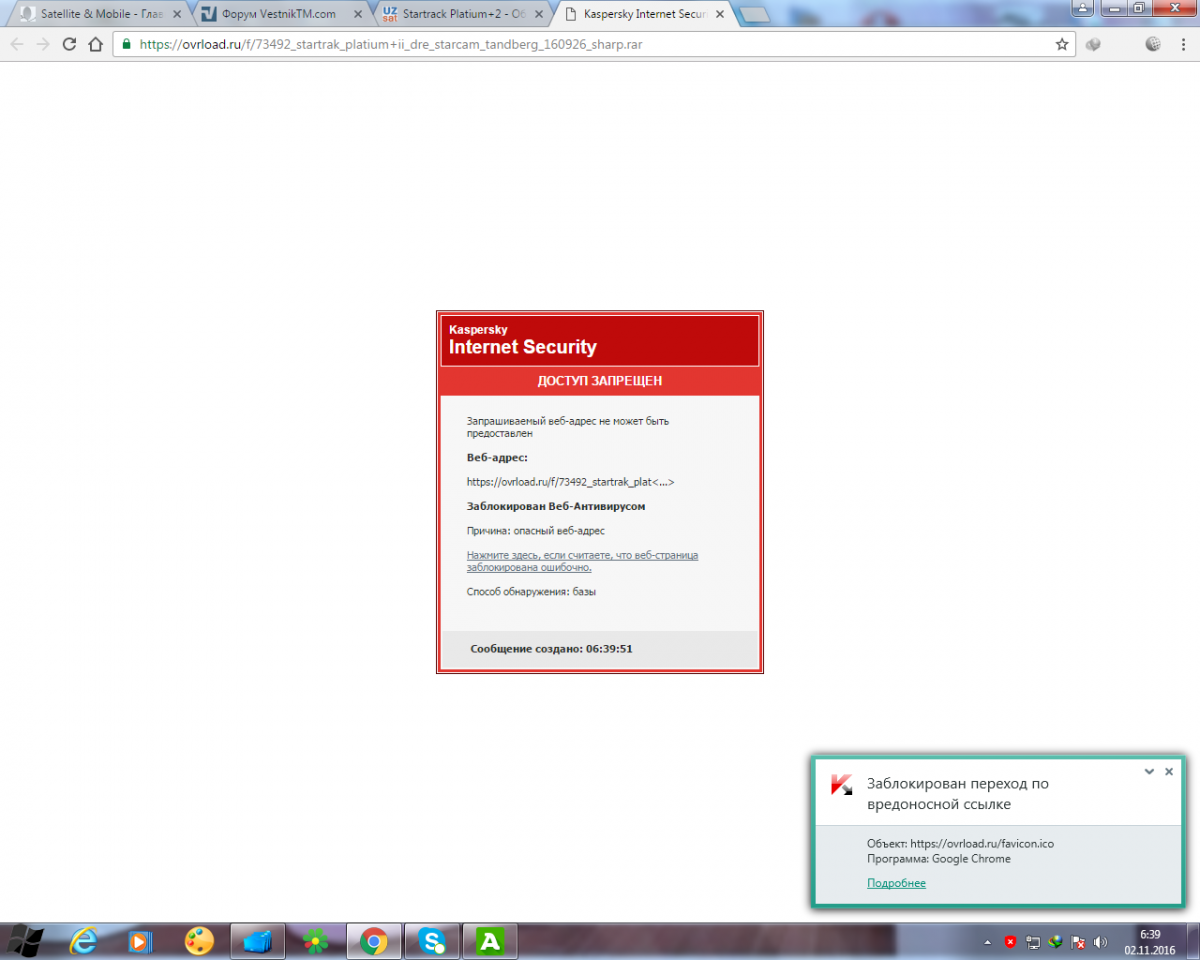This screenshot has width=1200, height=960.
Task: Open the 'Подробнее' link in notification
Action: pos(896,883)
